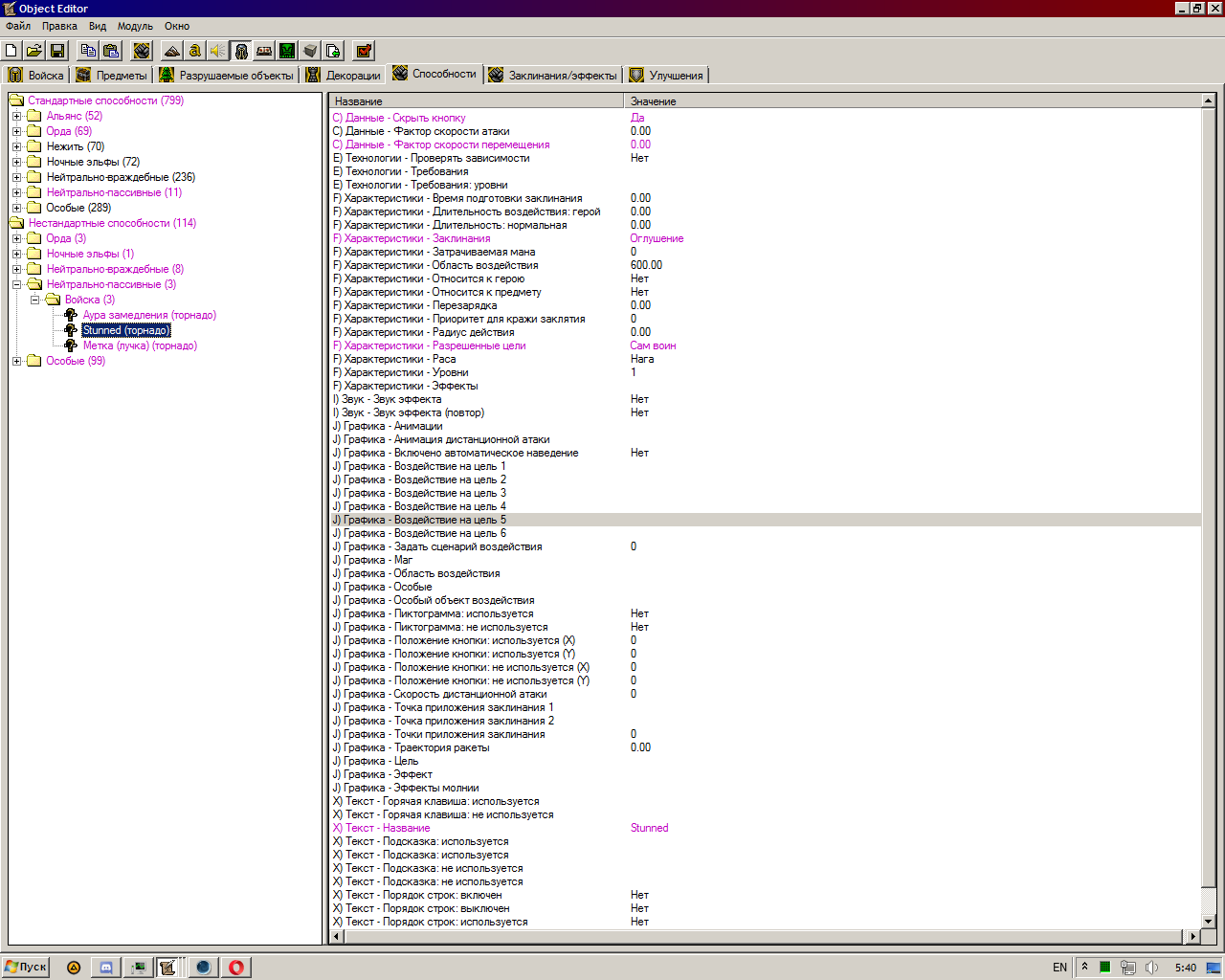The width and height of the screenshot is (1225, 980).
Task: Click the vertical scrollbar down arrow
Action: pos(1208,922)
